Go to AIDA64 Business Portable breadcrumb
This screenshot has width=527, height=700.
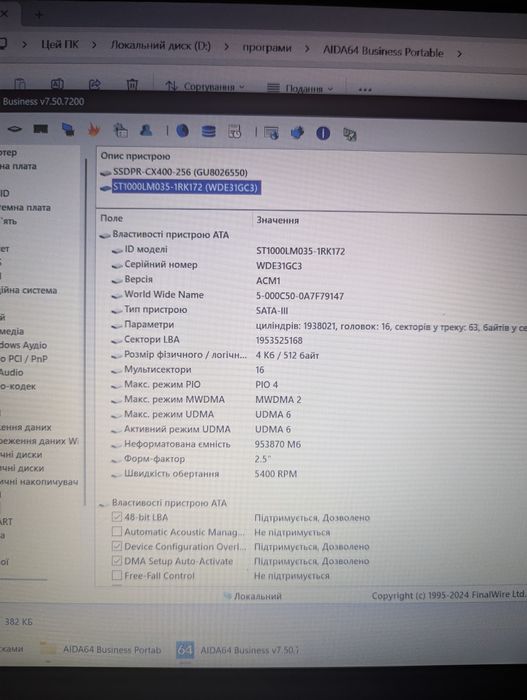(x=383, y=51)
